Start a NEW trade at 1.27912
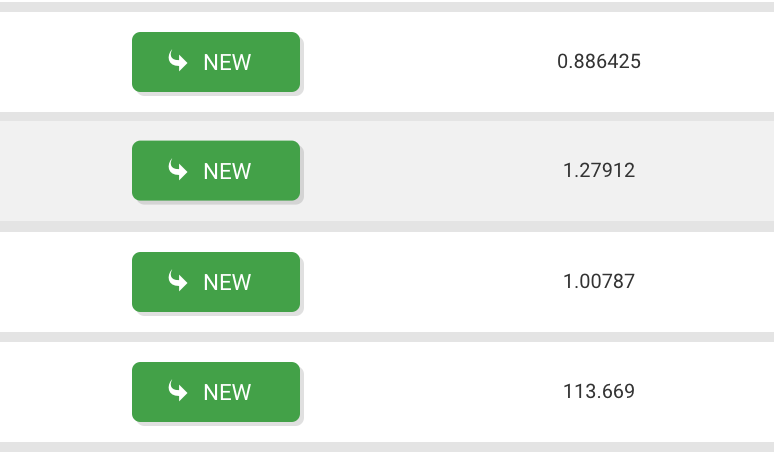This screenshot has height=458, width=774. coord(216,171)
